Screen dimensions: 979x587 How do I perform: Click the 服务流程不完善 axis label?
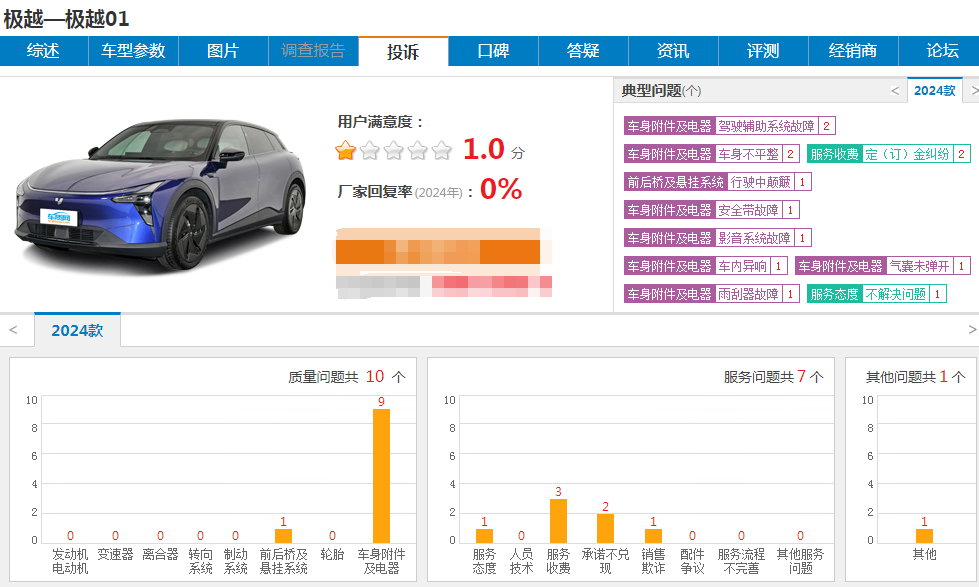tap(741, 561)
